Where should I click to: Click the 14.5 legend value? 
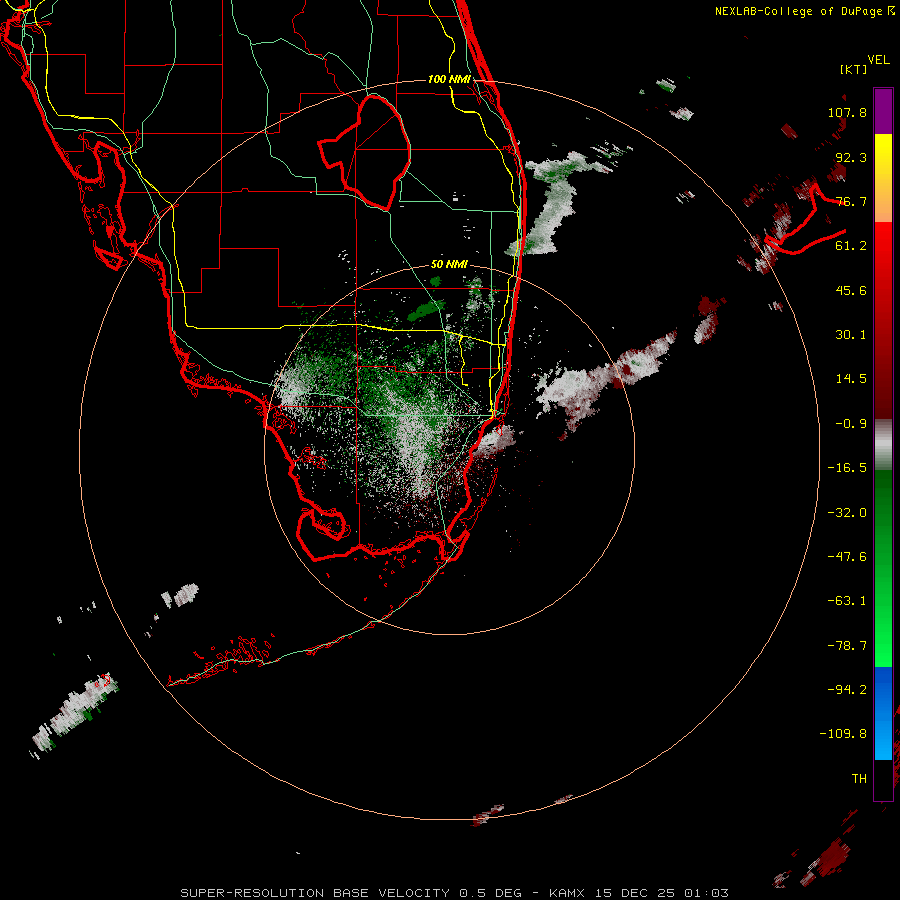click(x=851, y=379)
